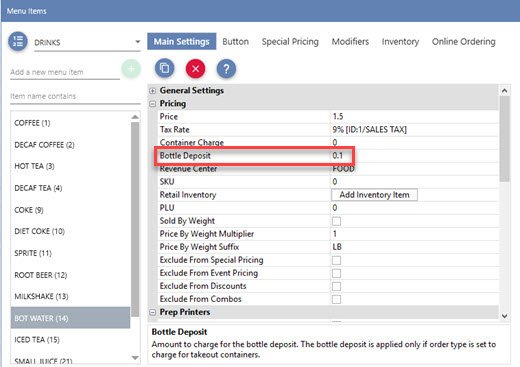Open the help question mark icon
Viewport: 520px width, 367px height.
click(226, 69)
